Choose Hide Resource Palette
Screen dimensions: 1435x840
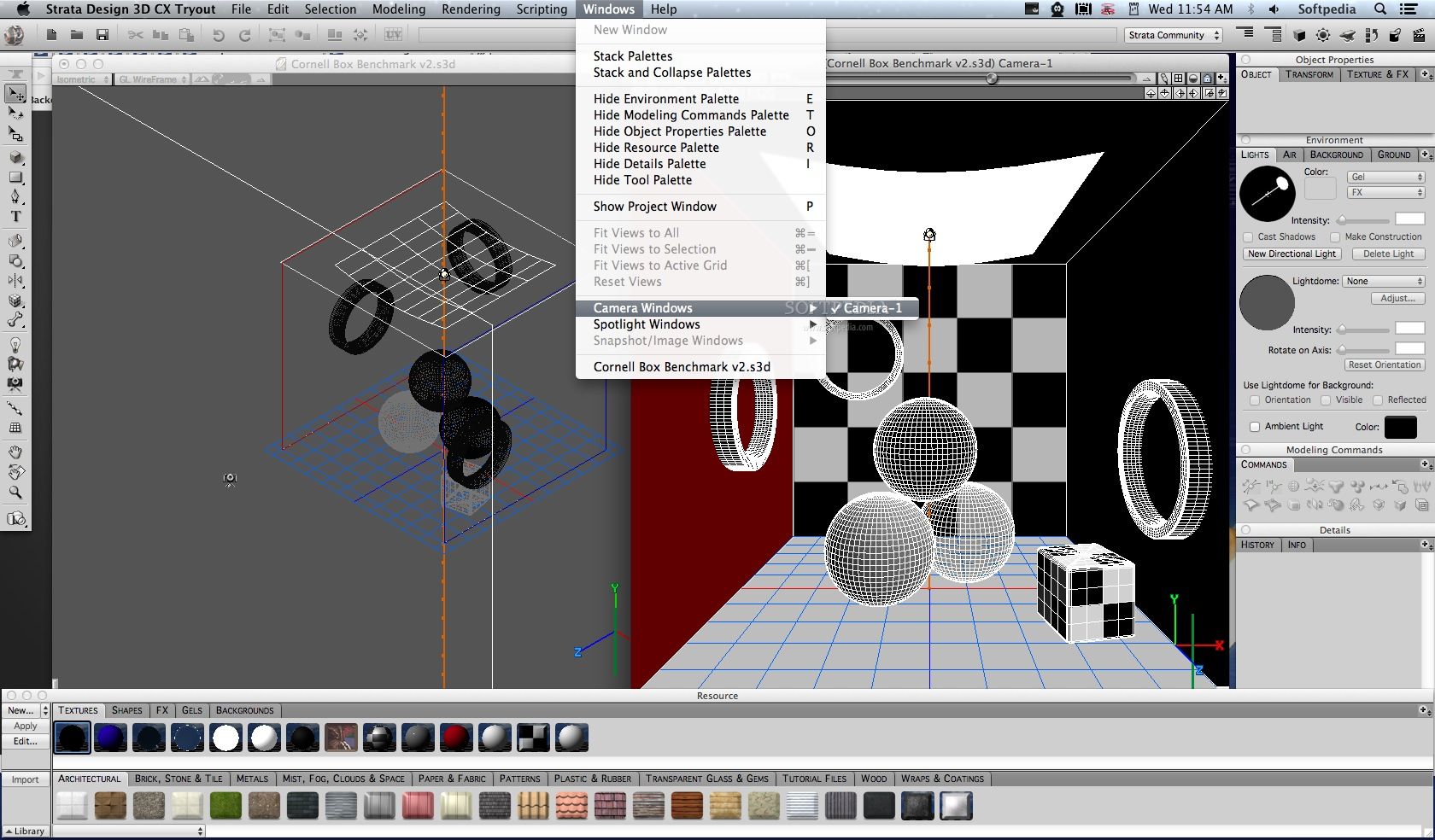click(656, 148)
